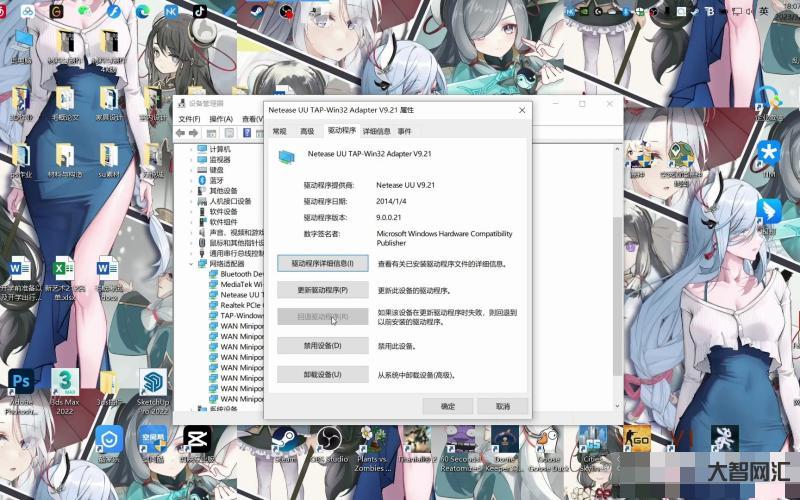Open SketchUp Pro 2022 desktop icon
Viewport: 800px width, 500px height.
(152, 383)
